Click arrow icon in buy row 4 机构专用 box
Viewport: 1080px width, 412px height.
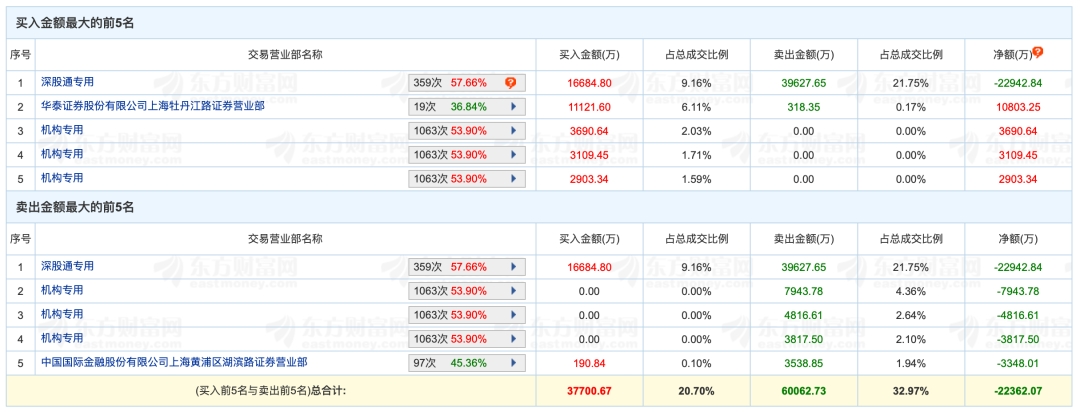(513, 155)
